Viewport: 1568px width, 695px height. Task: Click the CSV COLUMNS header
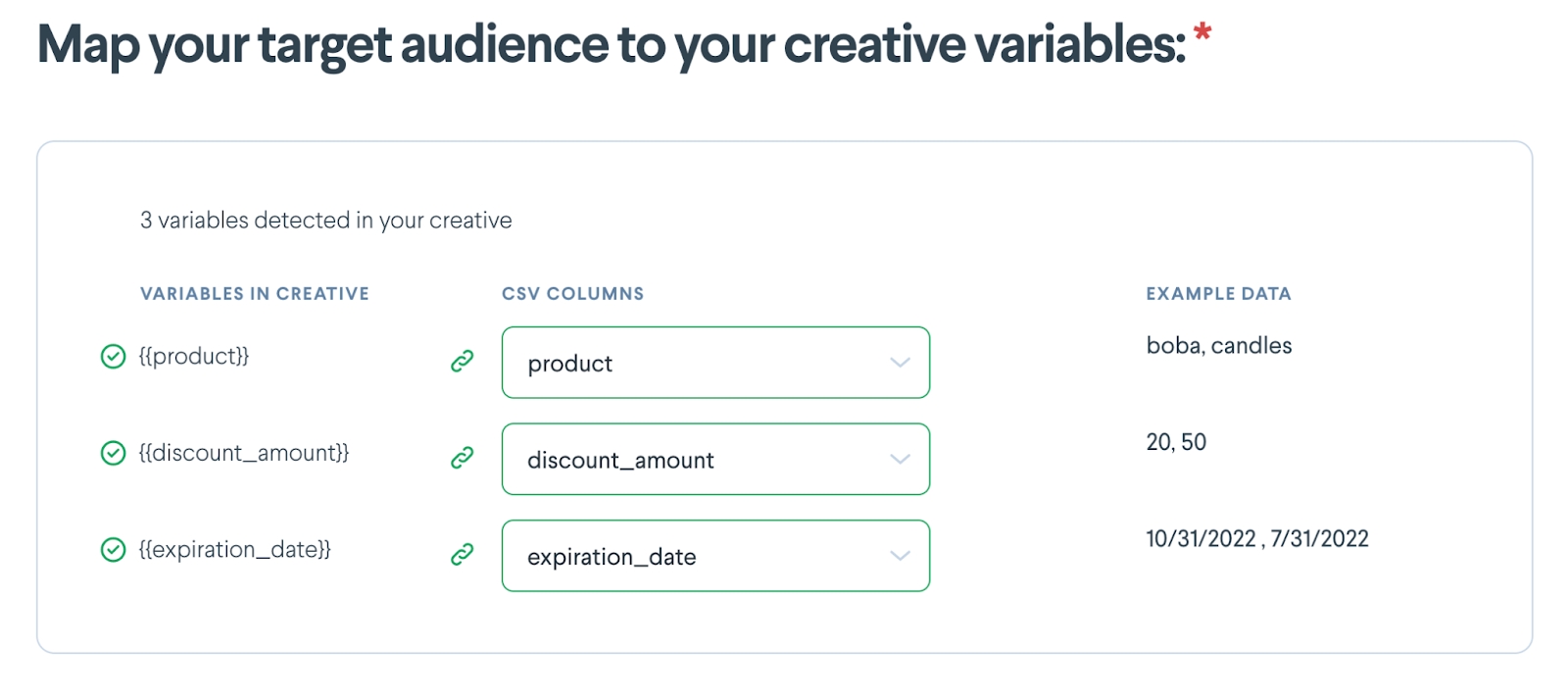573,294
